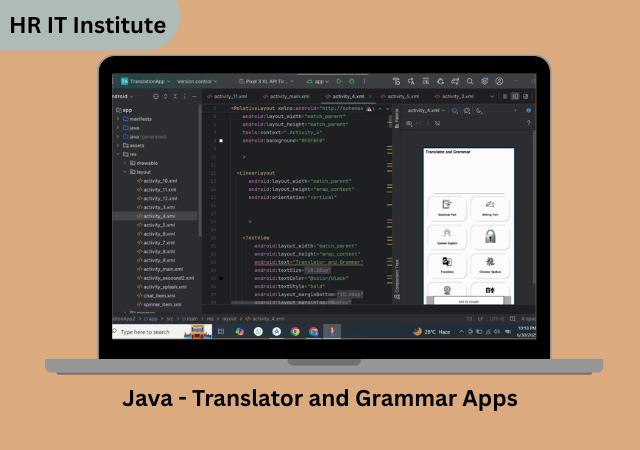Open the app run configuration dropdown
The image size is (640, 450).
coord(318,81)
